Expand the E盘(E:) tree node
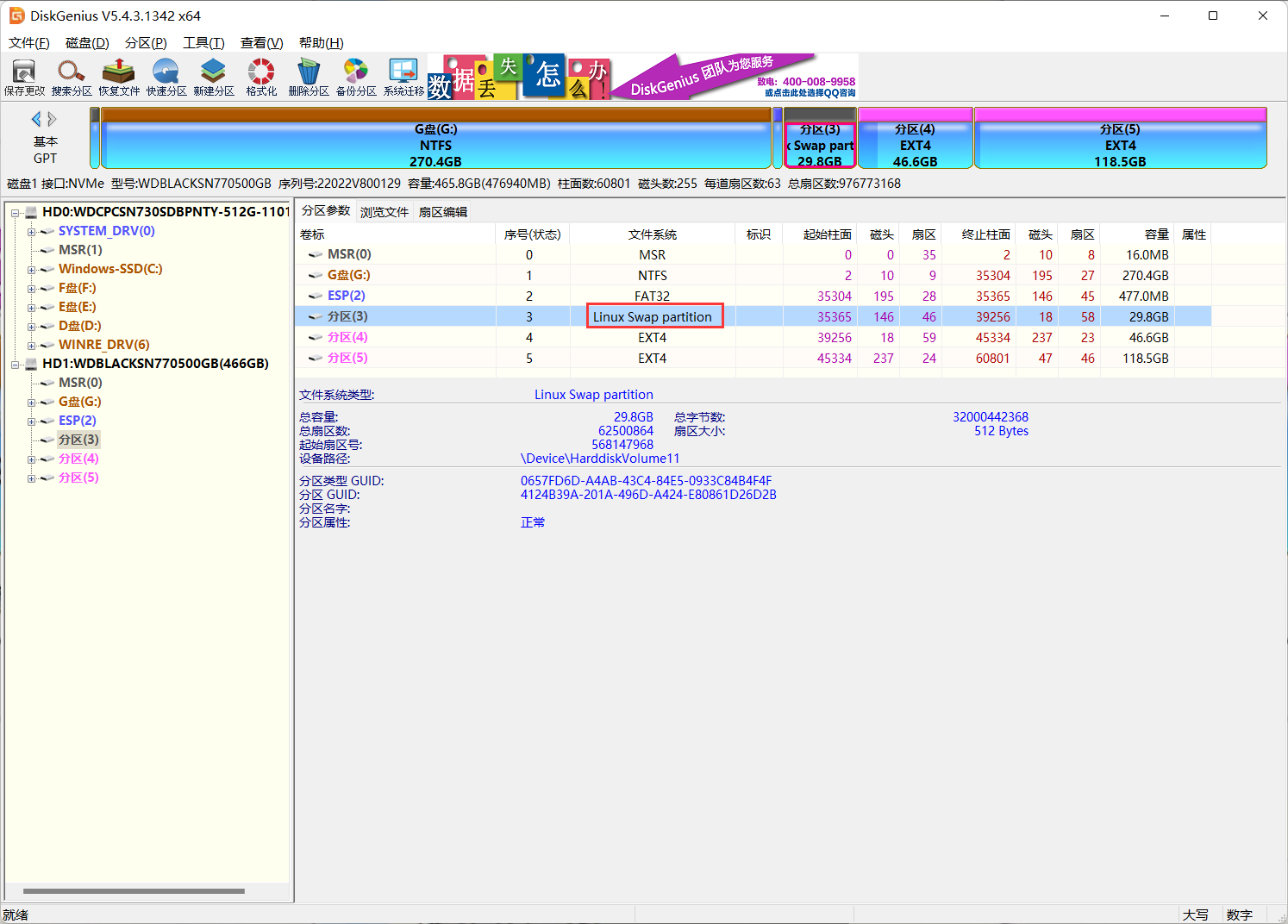 [31, 308]
